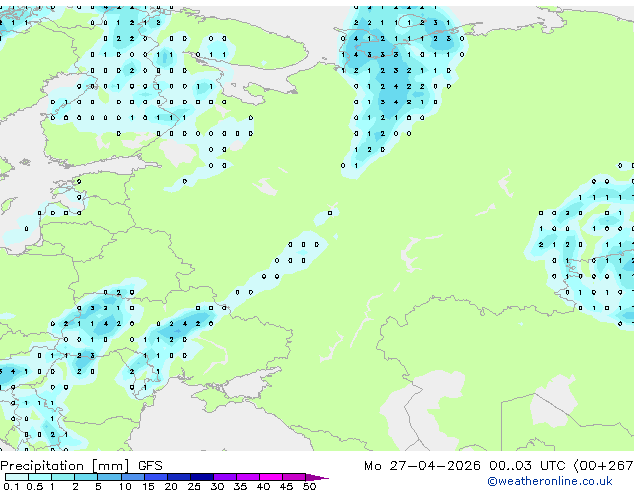This screenshot has width=634, height=490.
Task: Click the over-50 mm arrow tip of legend
Action: tap(317, 477)
